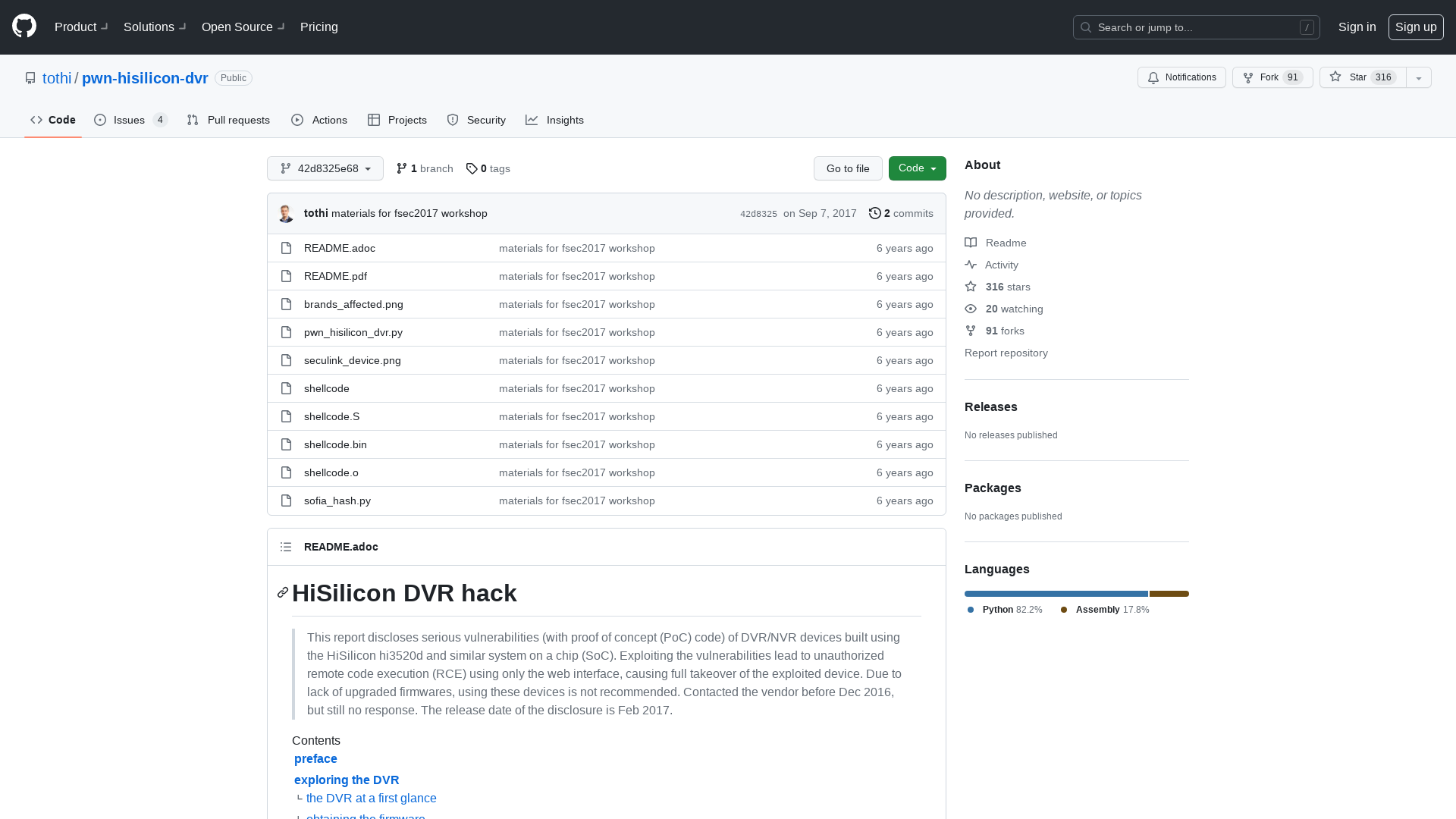Image resolution: width=1456 pixels, height=819 pixels.
Task: Click the bell icon in Notifications button
Action: coord(1153,77)
